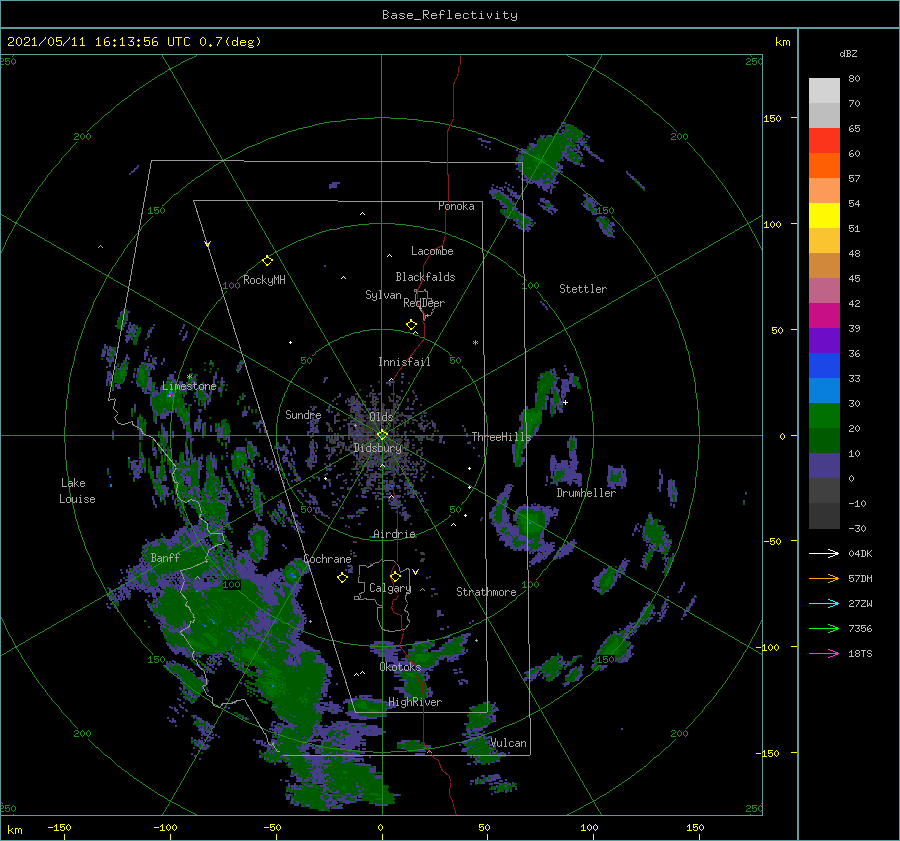
Task: Click the Calgary city label
Action: [x=390, y=588]
